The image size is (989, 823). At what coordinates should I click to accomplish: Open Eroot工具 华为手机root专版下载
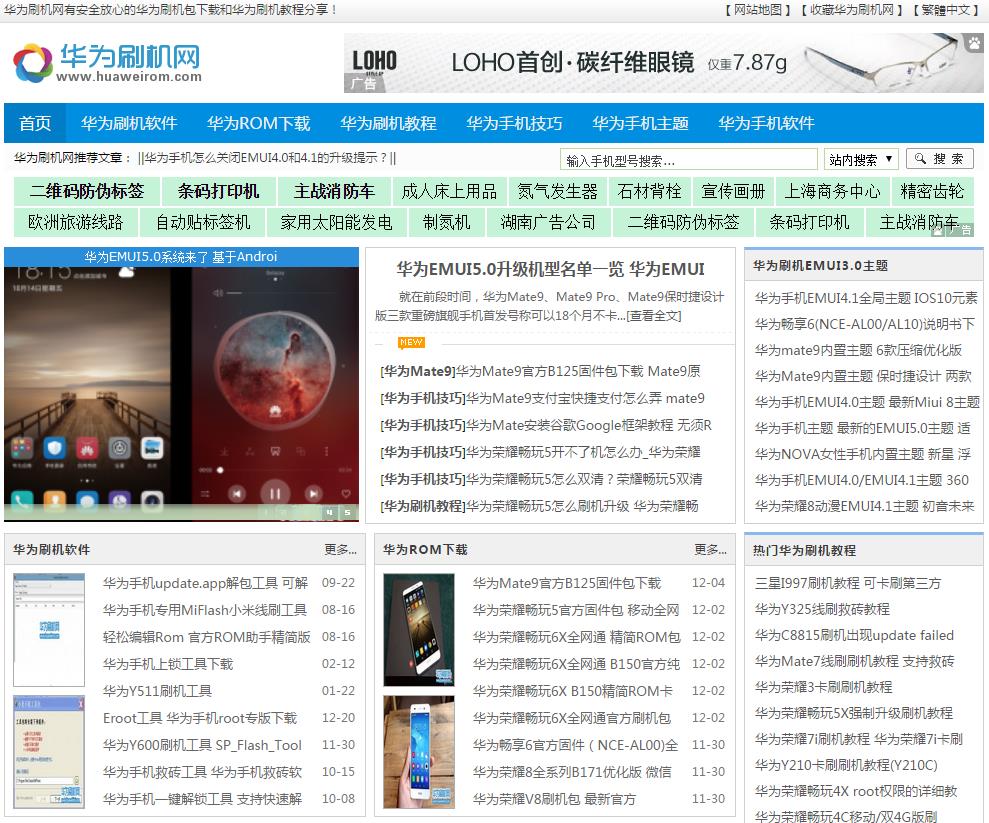(200, 718)
